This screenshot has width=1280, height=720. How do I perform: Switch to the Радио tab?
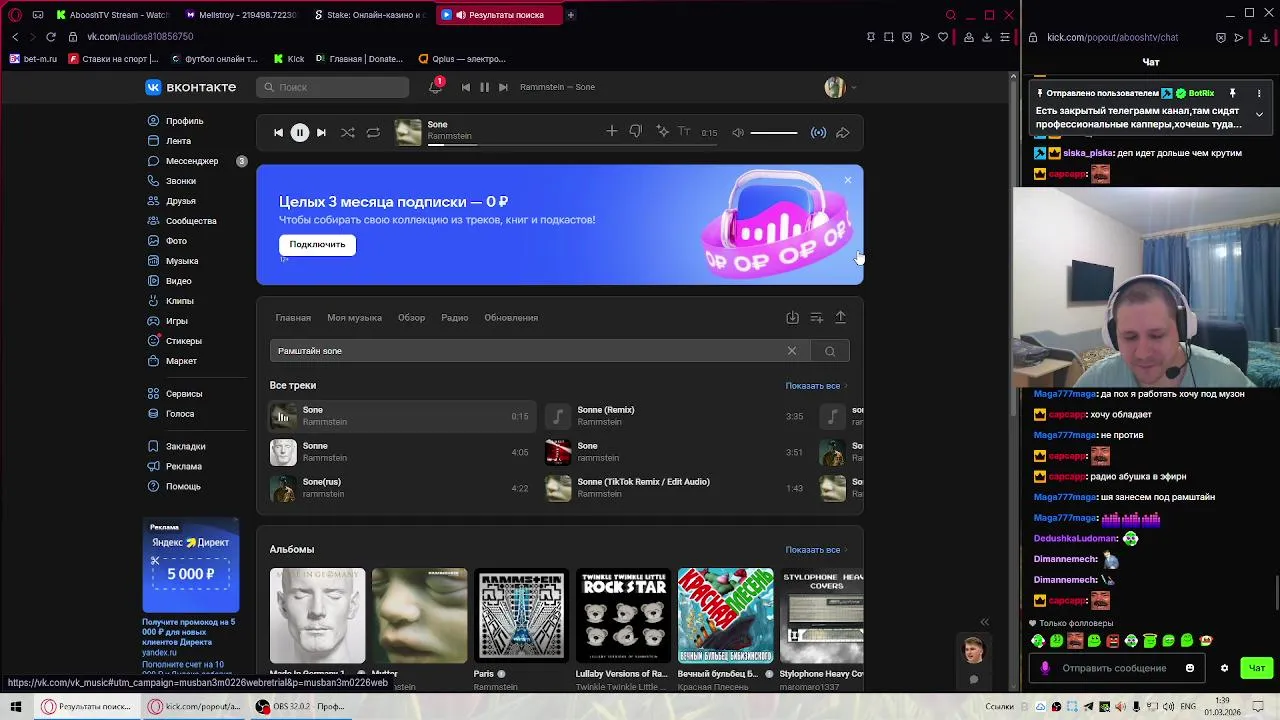pos(455,318)
